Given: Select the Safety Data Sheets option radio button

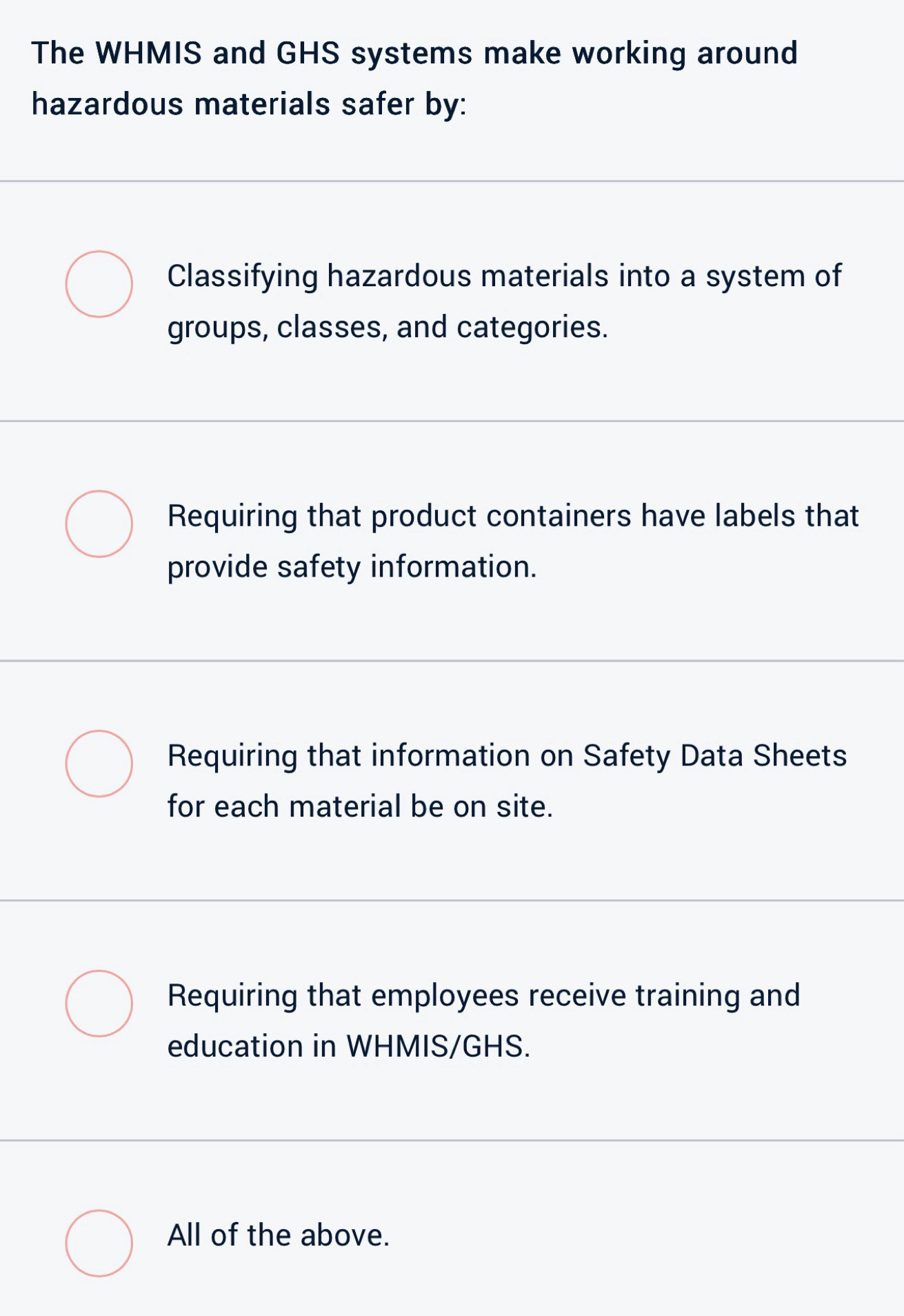Looking at the screenshot, I should point(99,764).
